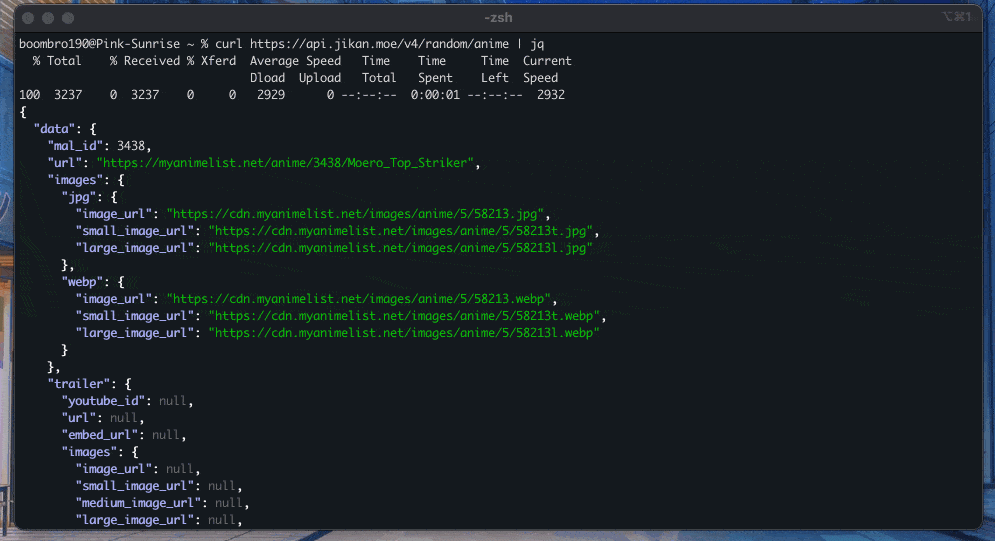Click the boombro190@Pink-Sunrise shell prompt
Screen dimensions: 995x541
pyautogui.click(x=102, y=44)
